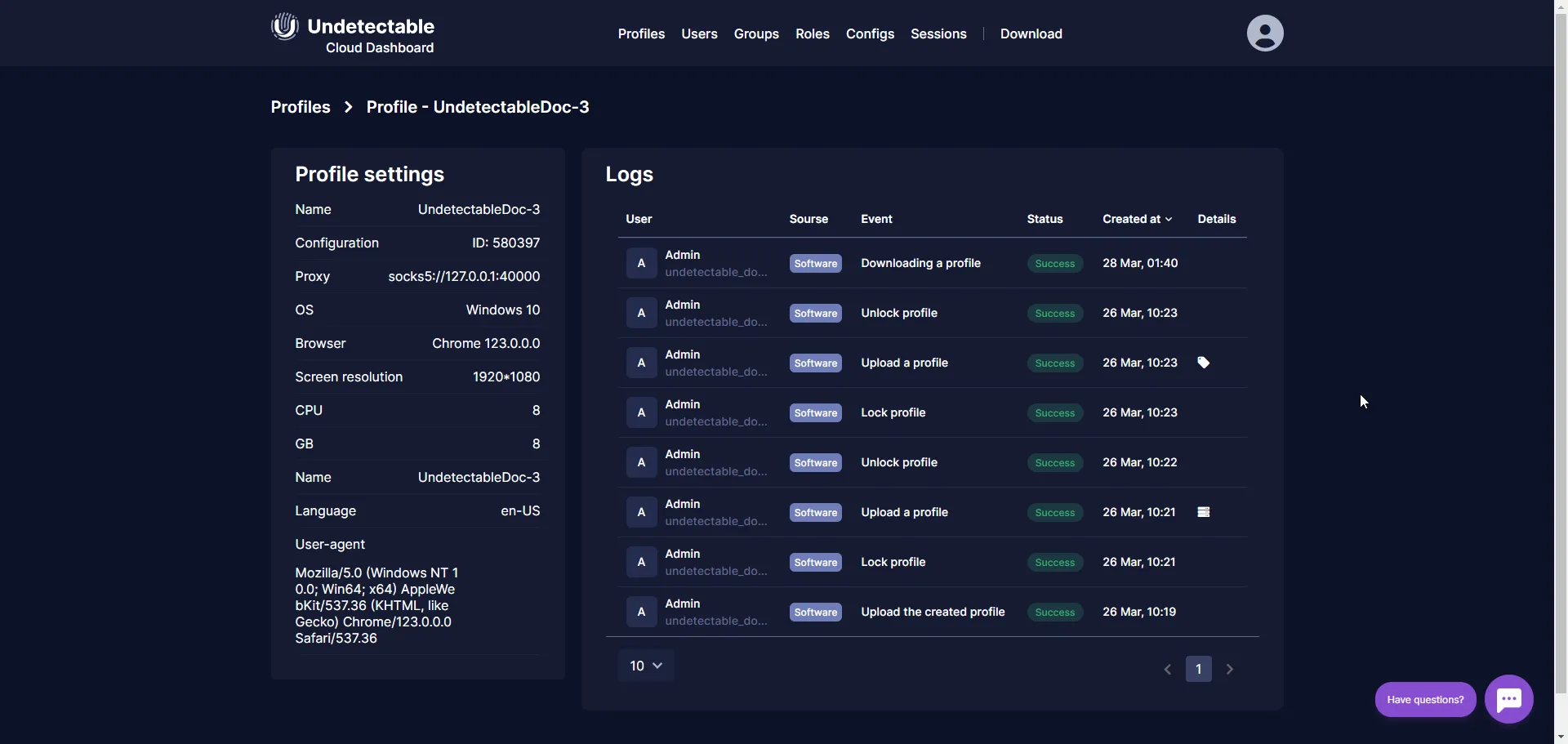This screenshot has width=1568, height=744.
Task: Click the User column header
Action: click(x=639, y=219)
